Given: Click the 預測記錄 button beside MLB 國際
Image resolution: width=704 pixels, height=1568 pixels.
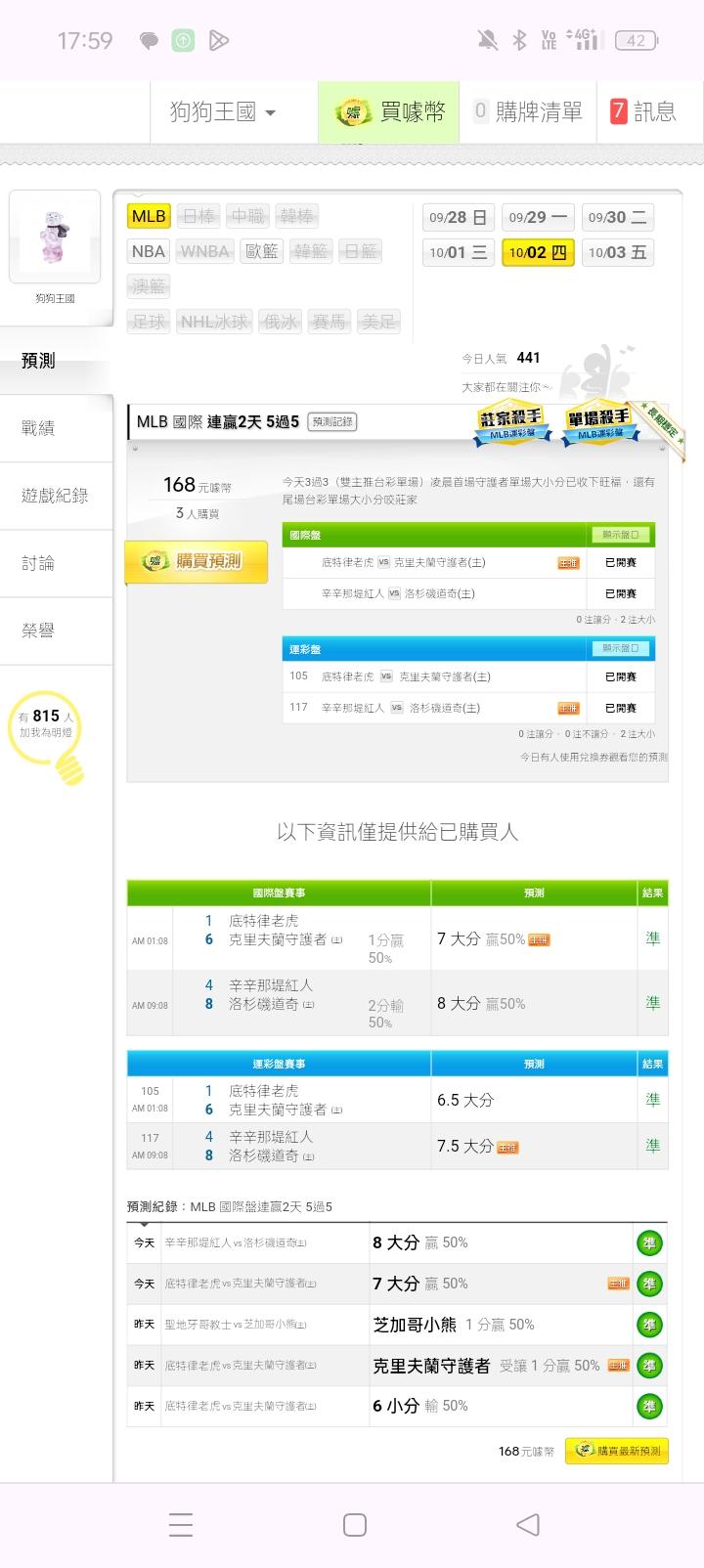Looking at the screenshot, I should (x=332, y=422).
